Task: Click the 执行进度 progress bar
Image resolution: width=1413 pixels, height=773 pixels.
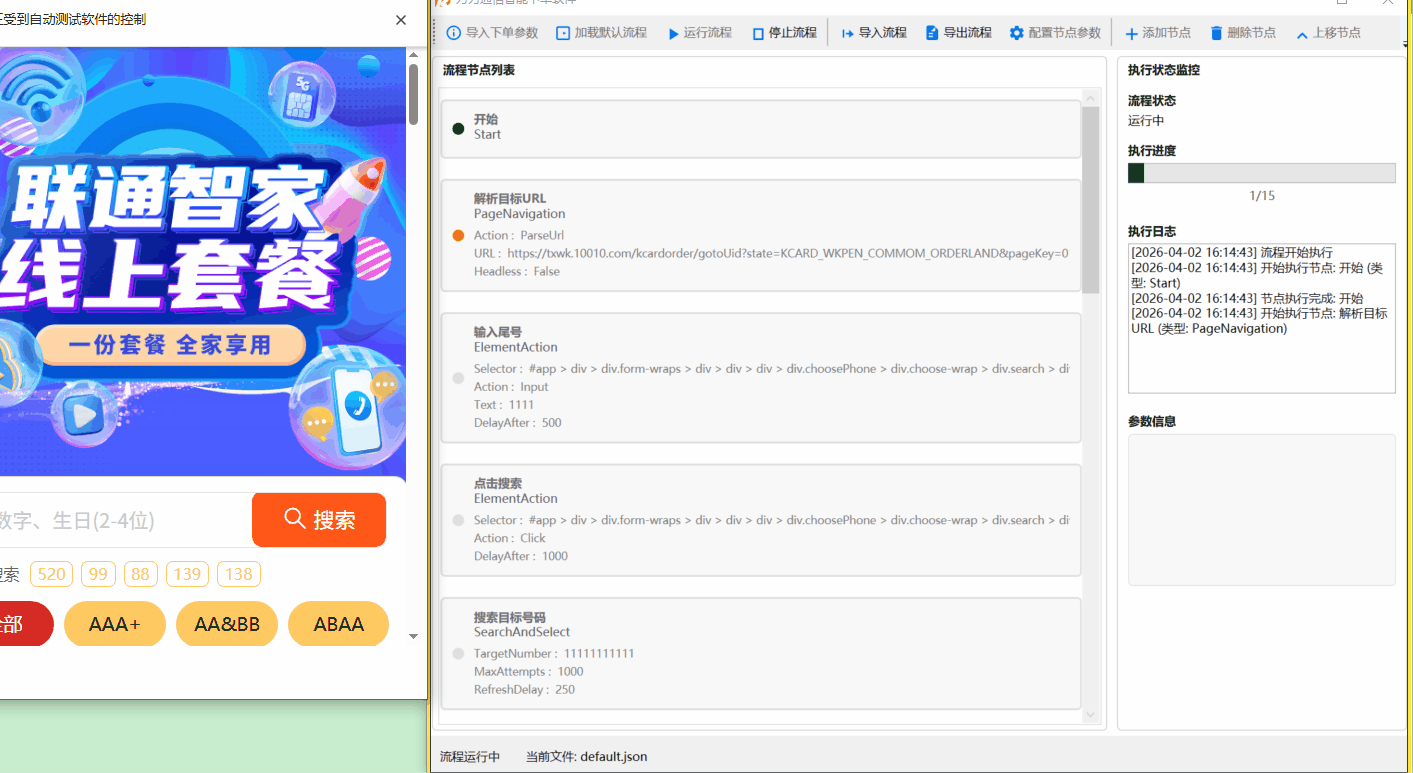Action: 1261,173
